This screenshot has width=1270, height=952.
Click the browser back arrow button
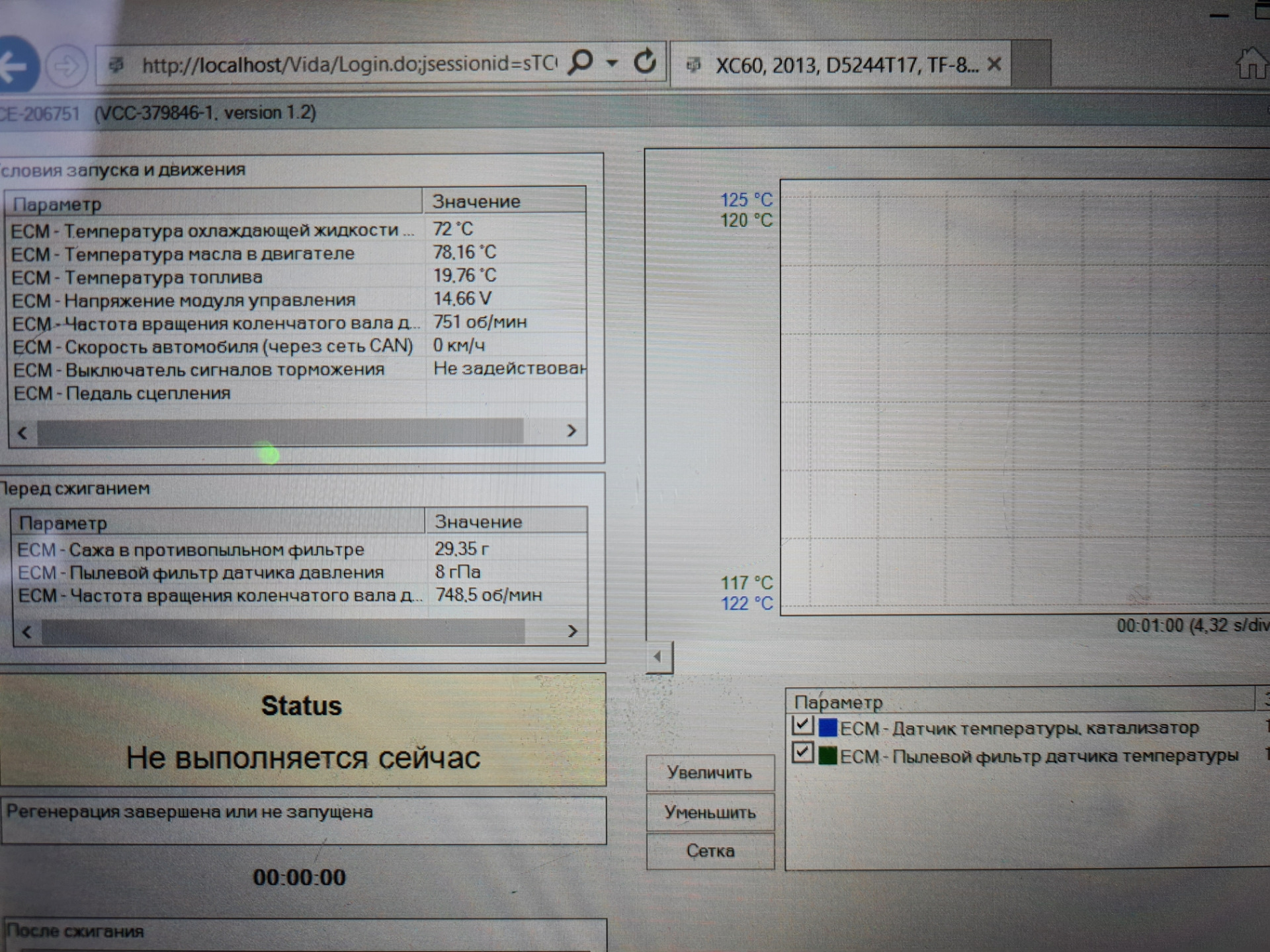15,65
